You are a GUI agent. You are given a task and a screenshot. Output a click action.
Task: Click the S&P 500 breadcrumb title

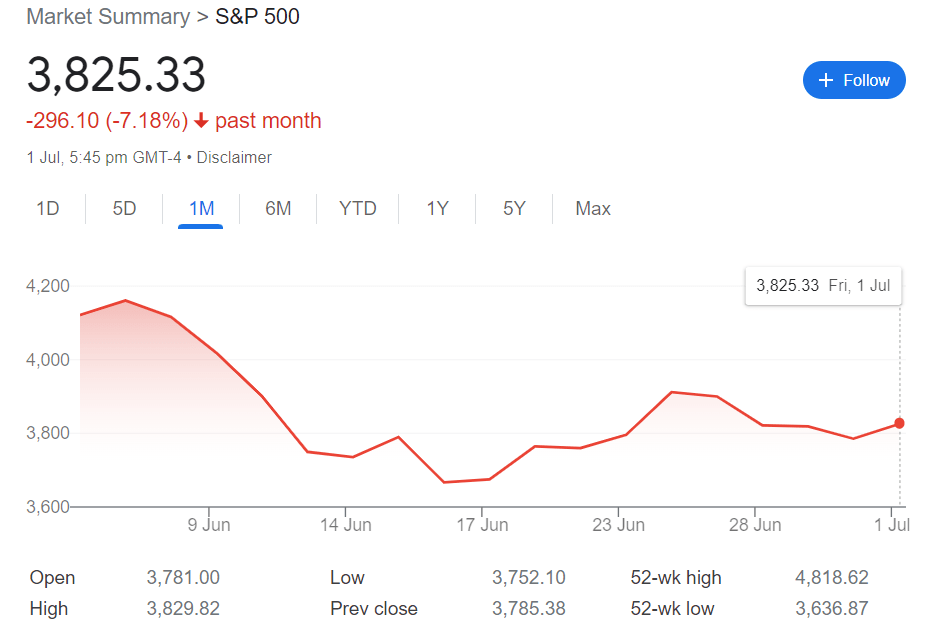coord(257,17)
